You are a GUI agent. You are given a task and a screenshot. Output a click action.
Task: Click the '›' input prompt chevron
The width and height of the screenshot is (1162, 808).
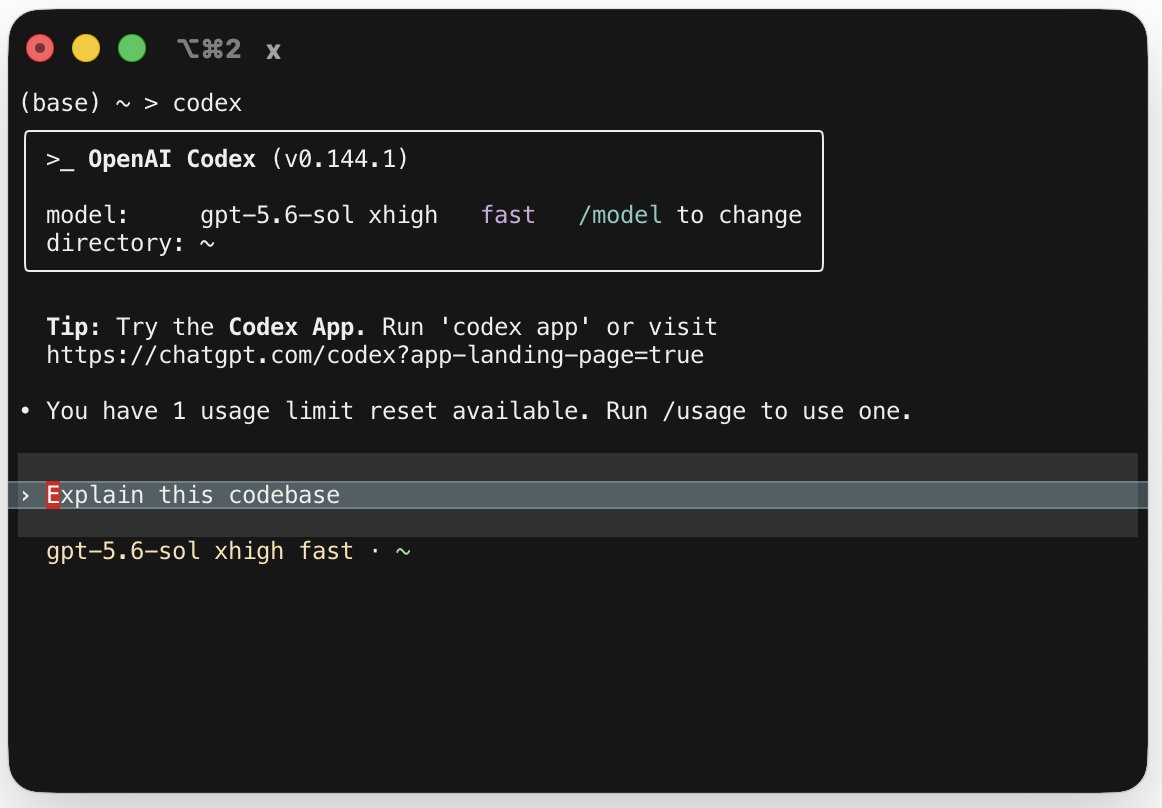[25, 496]
